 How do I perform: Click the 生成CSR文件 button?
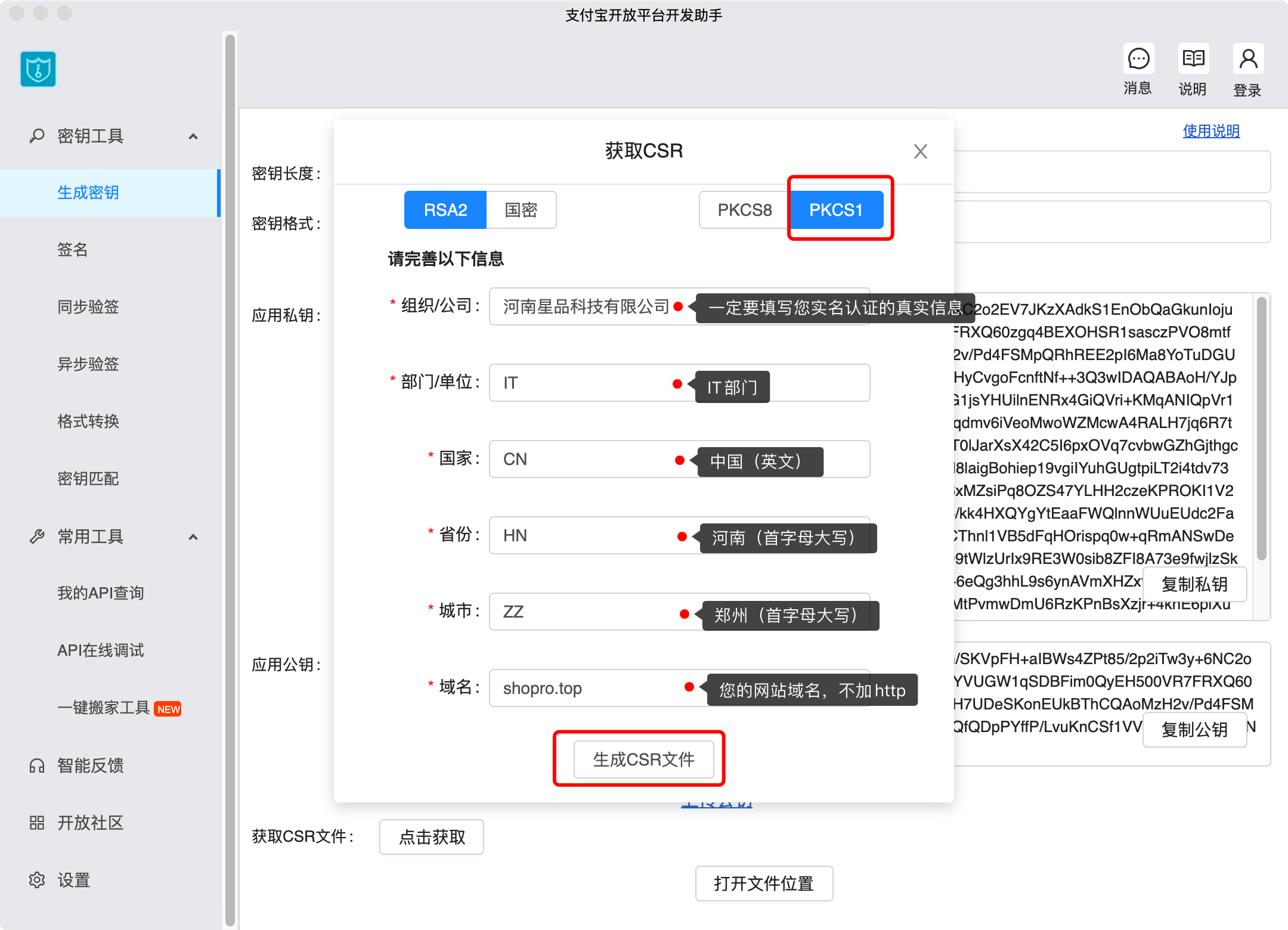pyautogui.click(x=644, y=759)
